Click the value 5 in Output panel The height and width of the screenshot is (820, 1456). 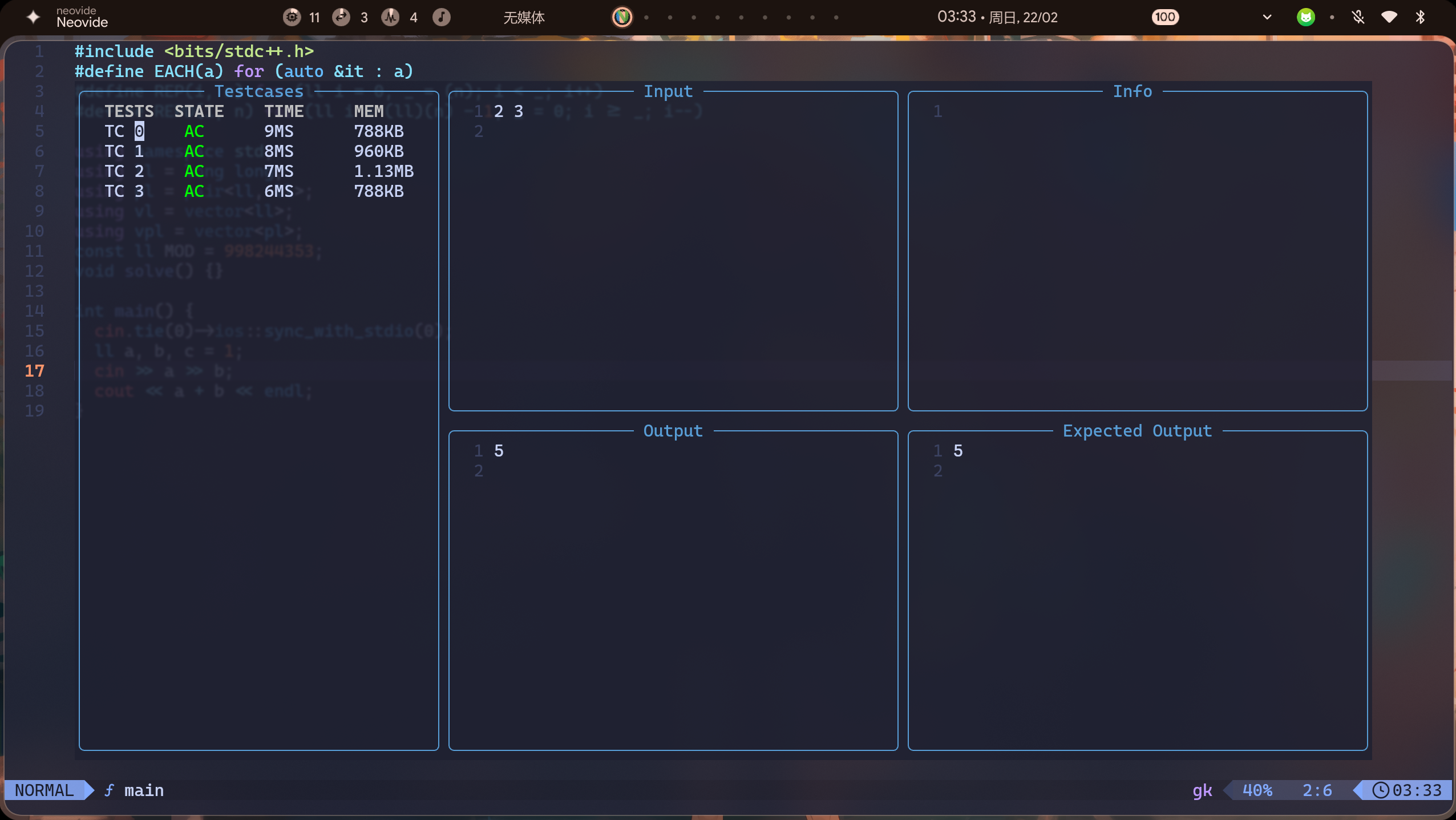[499, 451]
